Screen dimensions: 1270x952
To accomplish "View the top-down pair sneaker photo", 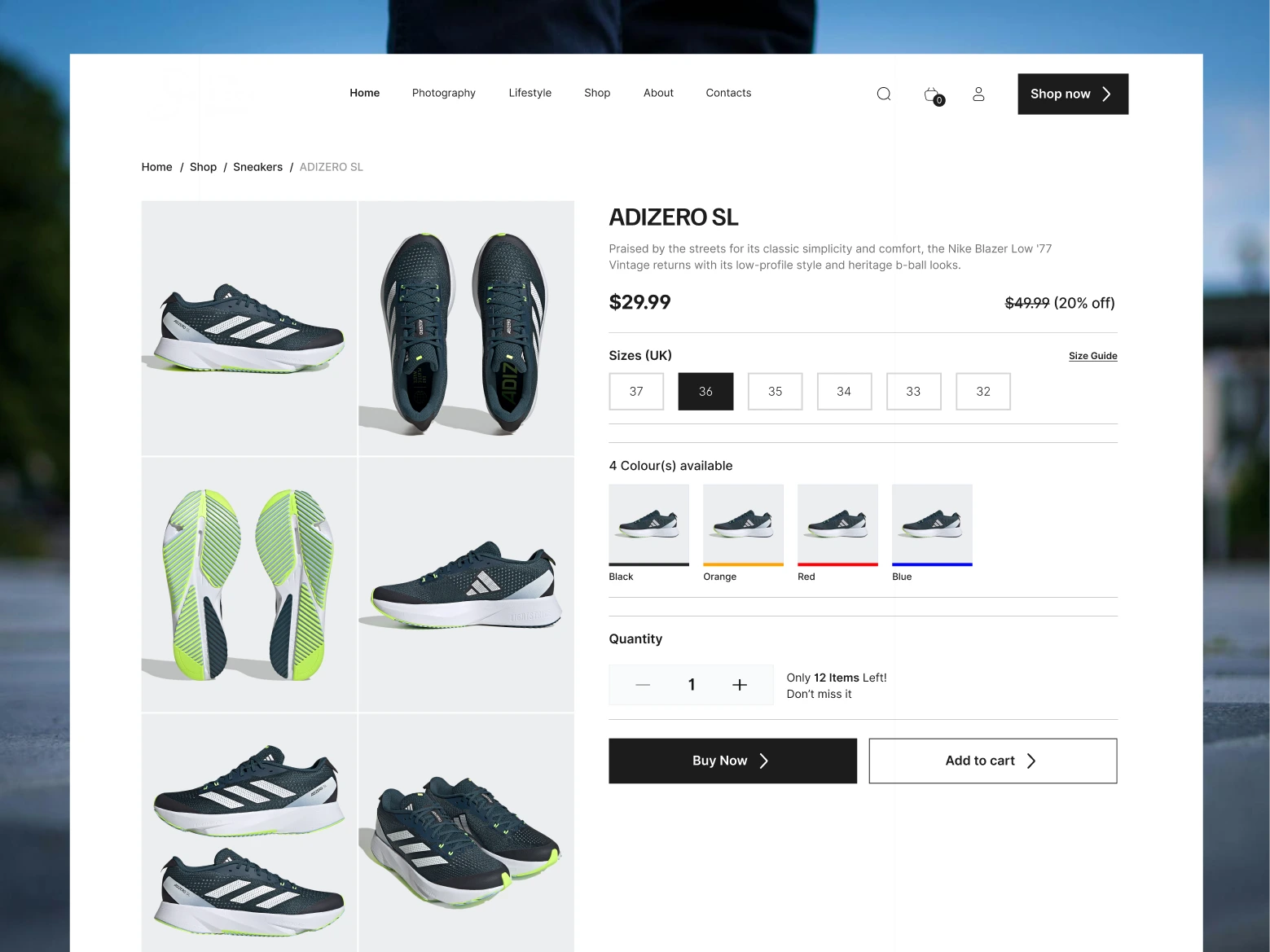I will [x=466, y=328].
